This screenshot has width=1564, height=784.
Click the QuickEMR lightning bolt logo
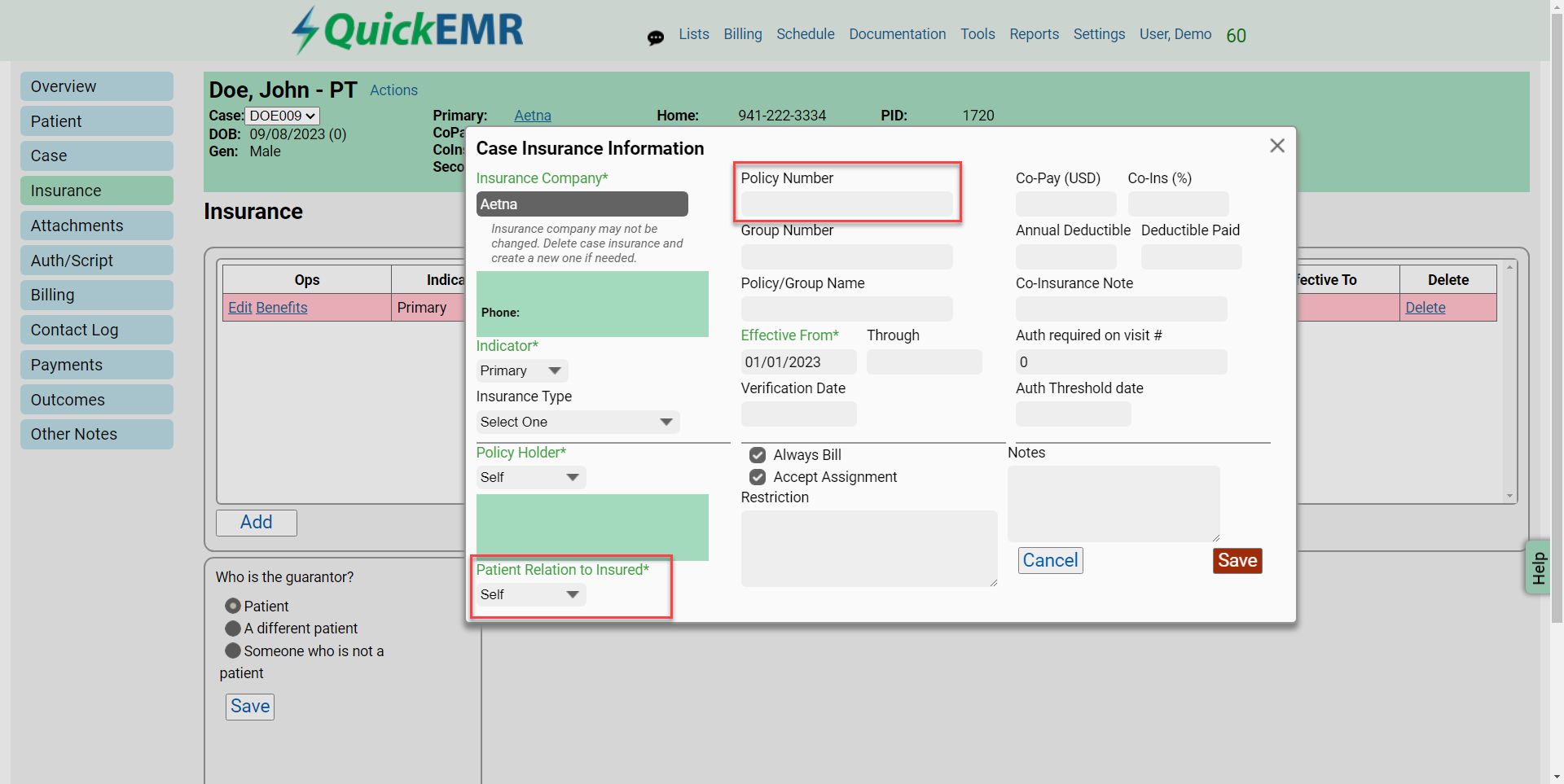click(305, 30)
